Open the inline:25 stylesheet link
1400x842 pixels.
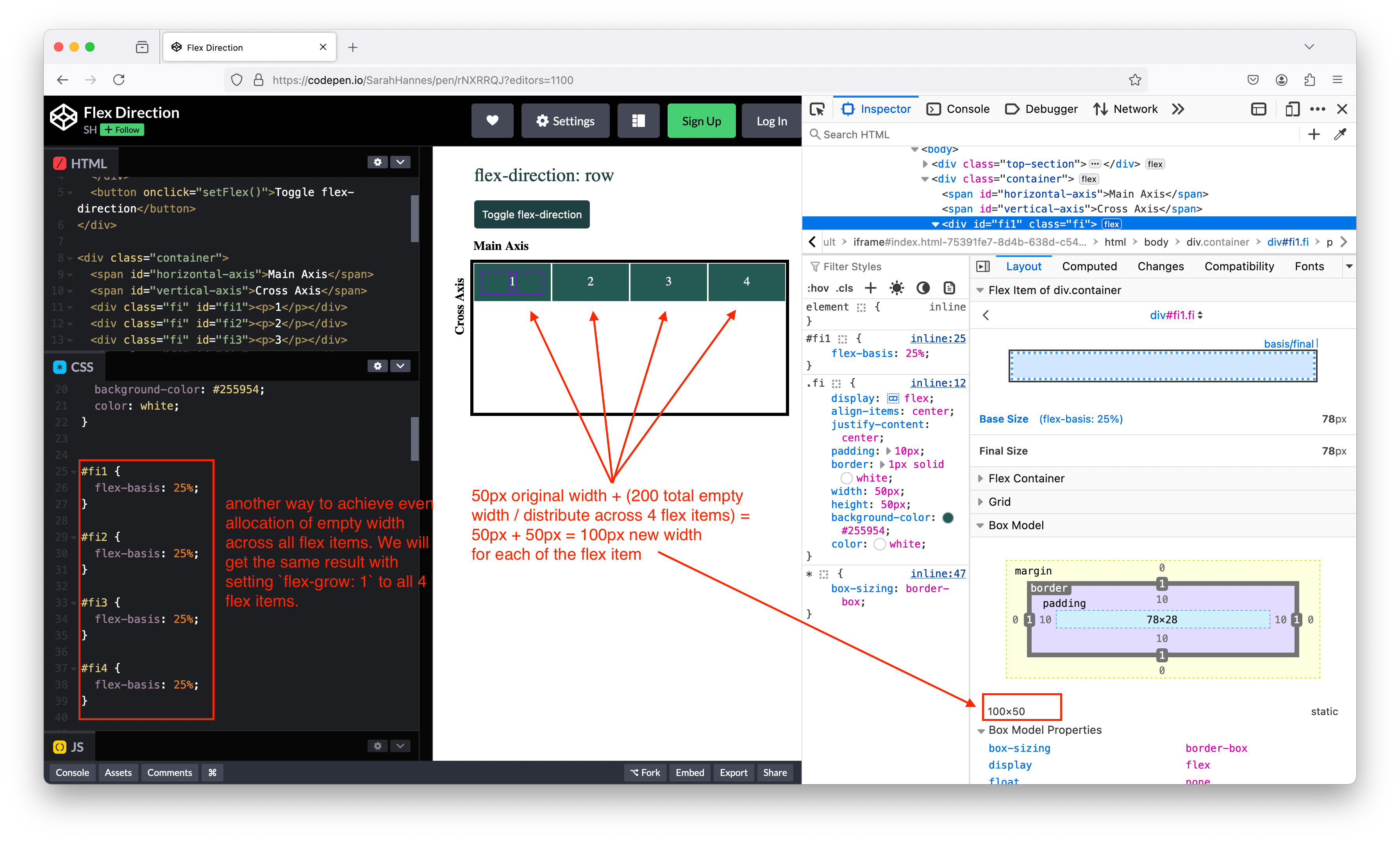click(x=937, y=338)
